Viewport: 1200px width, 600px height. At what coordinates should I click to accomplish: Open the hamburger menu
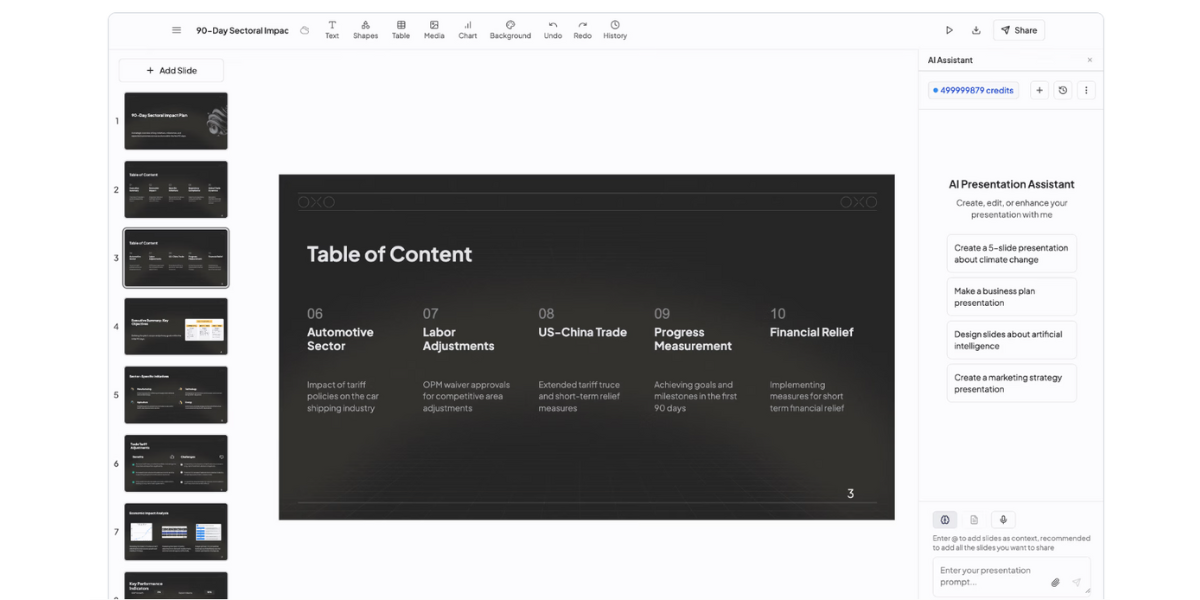(x=176, y=30)
